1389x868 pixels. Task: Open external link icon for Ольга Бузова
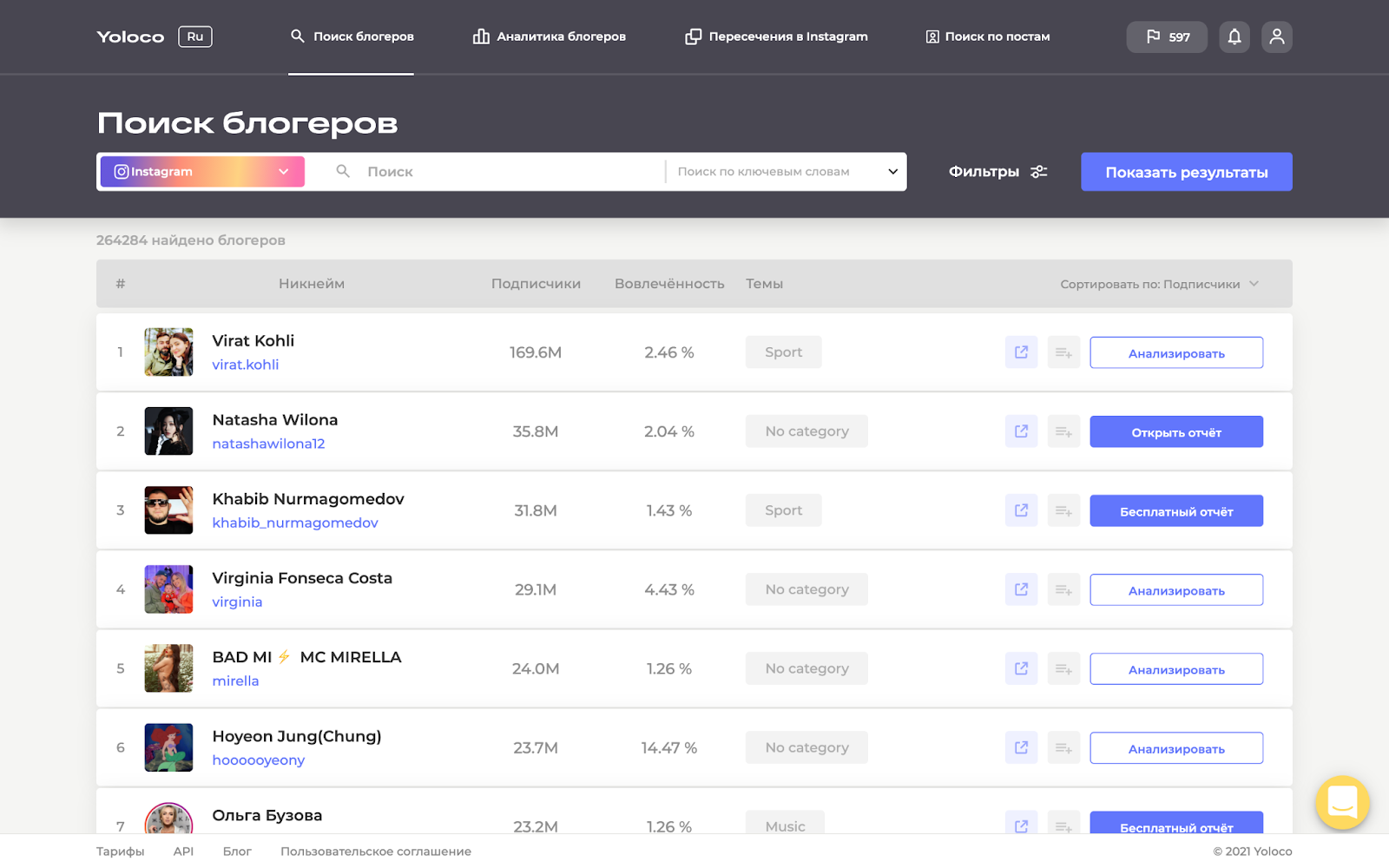pyautogui.click(x=1022, y=822)
